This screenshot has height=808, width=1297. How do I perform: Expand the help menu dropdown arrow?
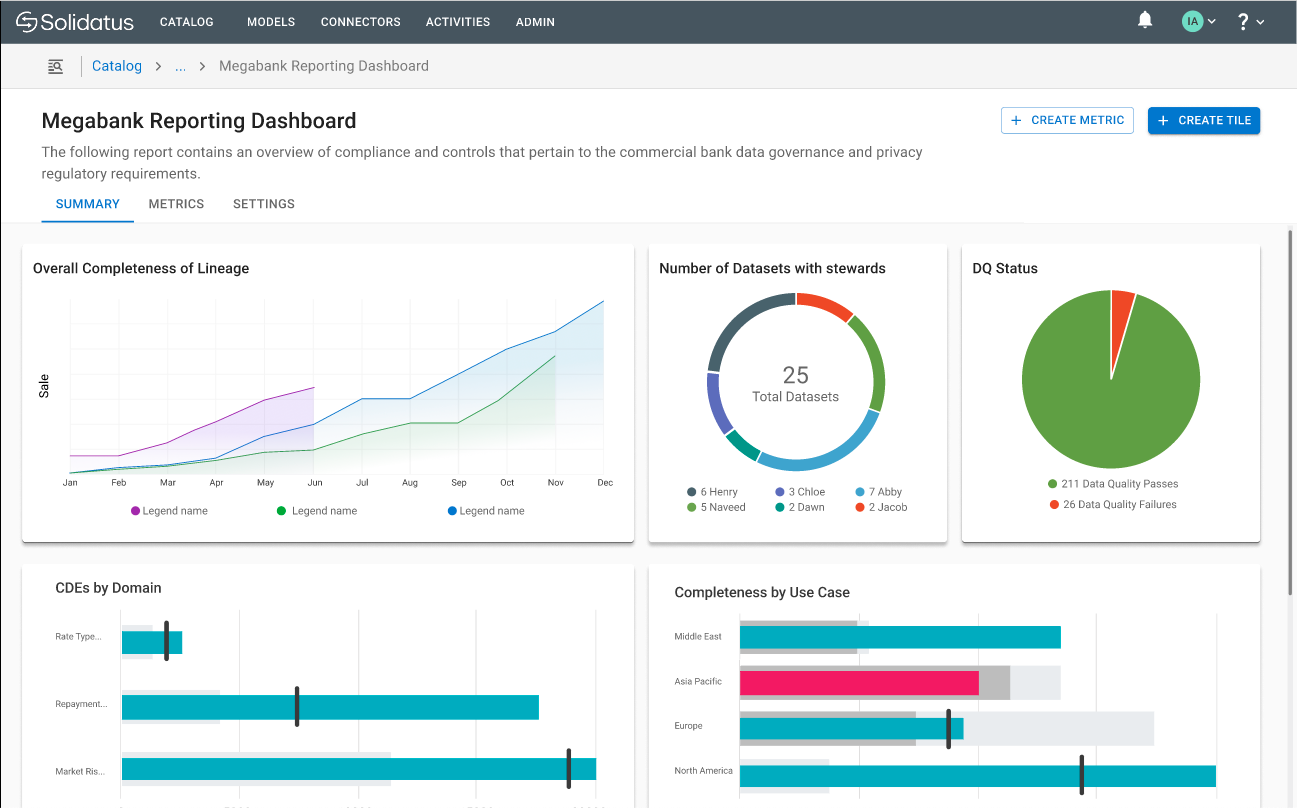click(1260, 21)
